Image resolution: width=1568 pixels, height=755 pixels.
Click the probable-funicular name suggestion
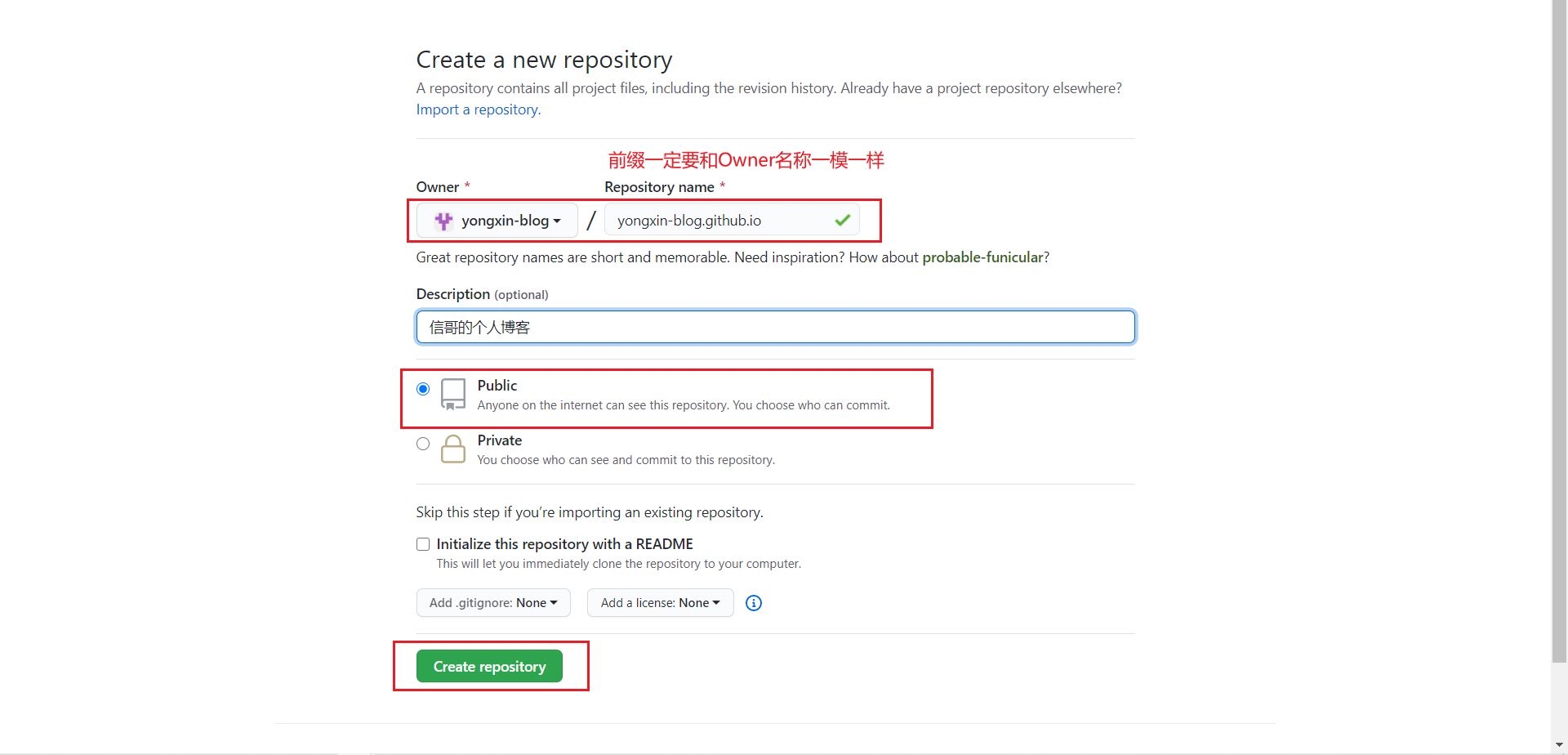click(x=982, y=257)
